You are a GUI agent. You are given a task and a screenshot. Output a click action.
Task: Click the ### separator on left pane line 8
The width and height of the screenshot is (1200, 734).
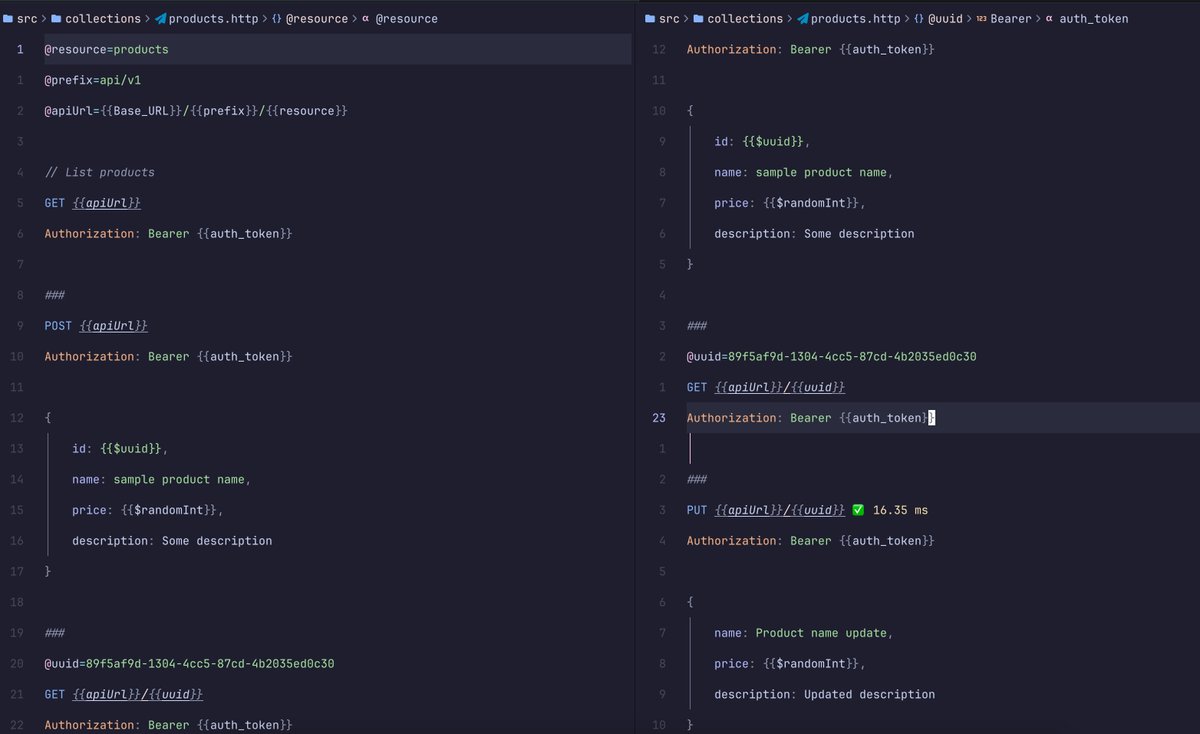[54, 295]
